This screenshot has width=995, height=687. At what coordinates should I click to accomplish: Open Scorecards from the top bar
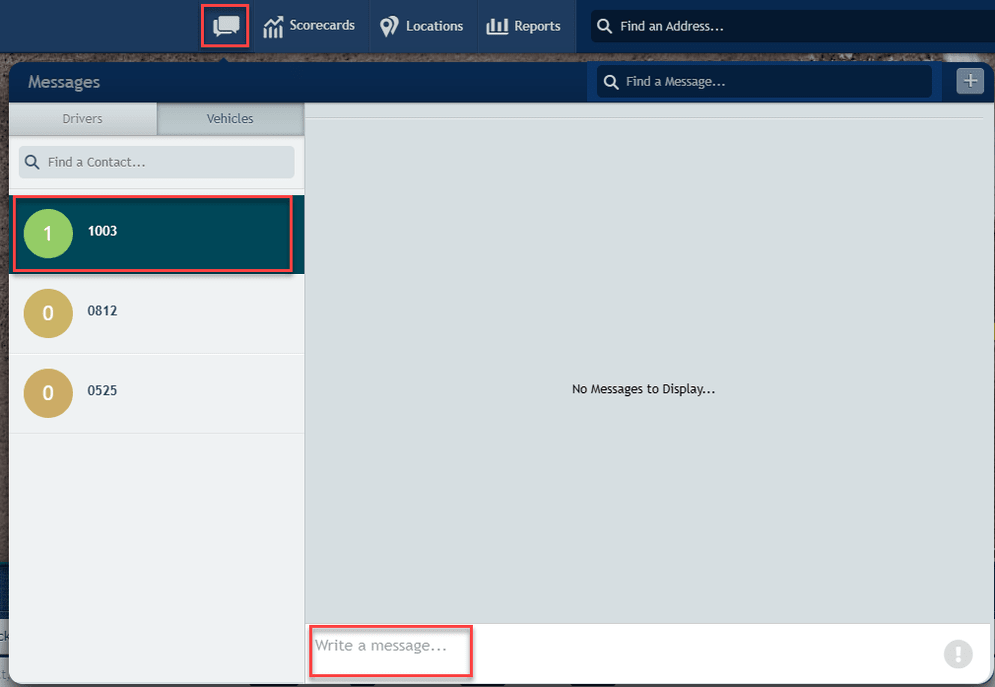[x=309, y=26]
